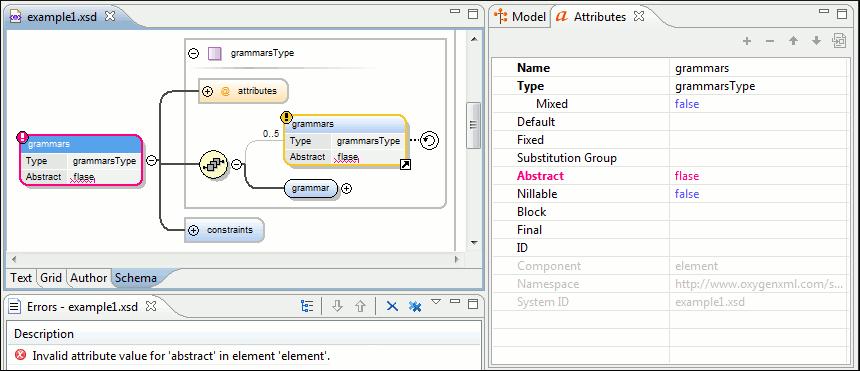Click the sequence compositor icon in the diagram
The width and height of the screenshot is (860, 371).
[x=213, y=164]
